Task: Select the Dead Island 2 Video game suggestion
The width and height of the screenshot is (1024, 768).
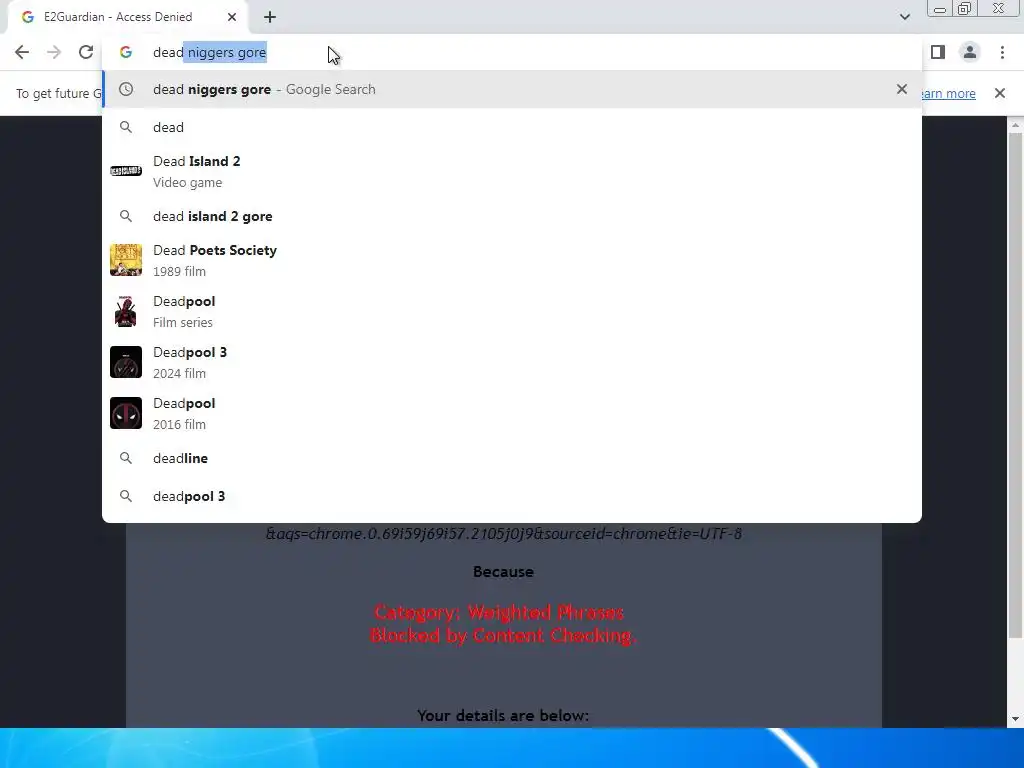Action: [x=512, y=172]
